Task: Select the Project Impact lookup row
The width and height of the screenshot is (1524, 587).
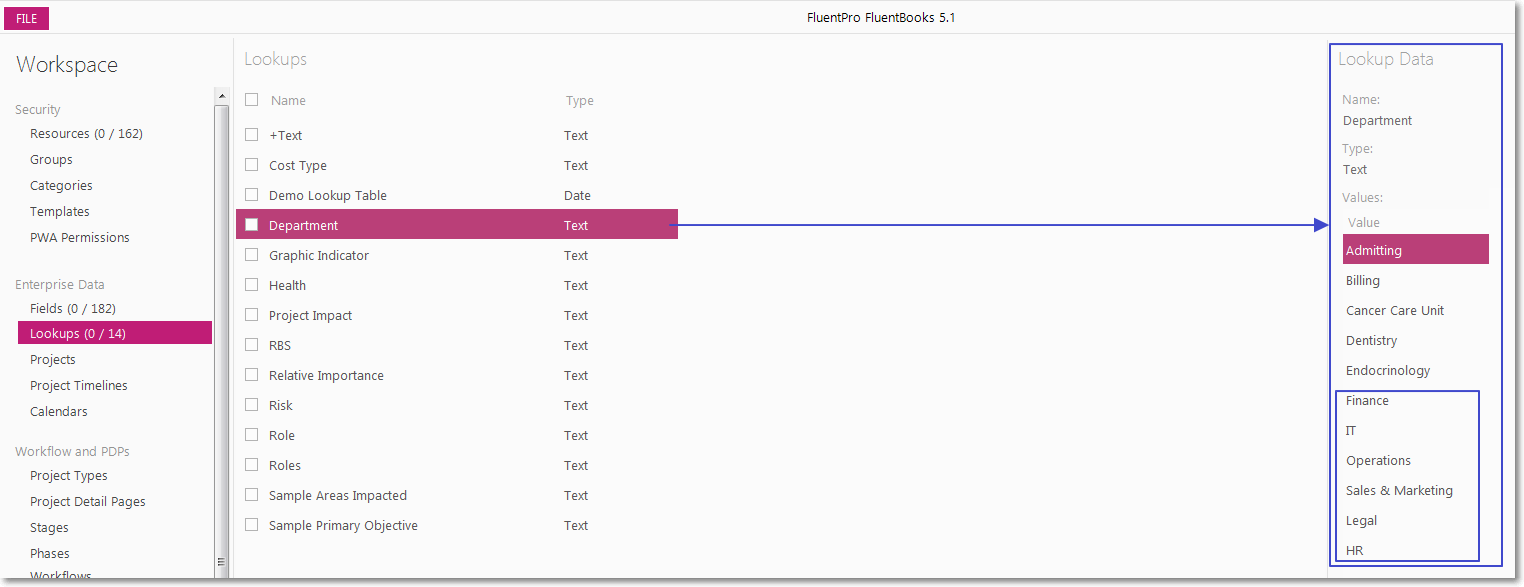Action: point(457,315)
